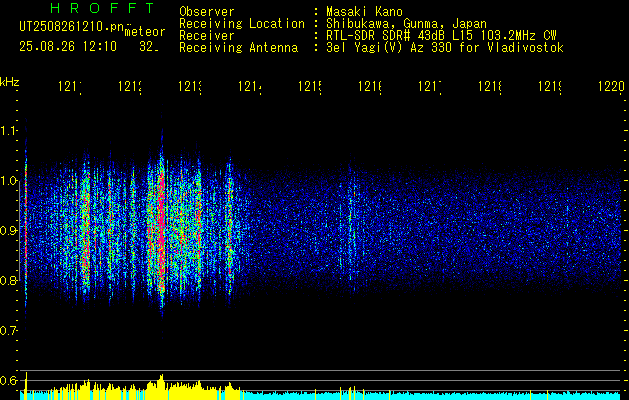This screenshot has height=400, width=629.
Task: Select the location 'Shibukawa, Gunma, Japan'
Action: click(x=406, y=24)
